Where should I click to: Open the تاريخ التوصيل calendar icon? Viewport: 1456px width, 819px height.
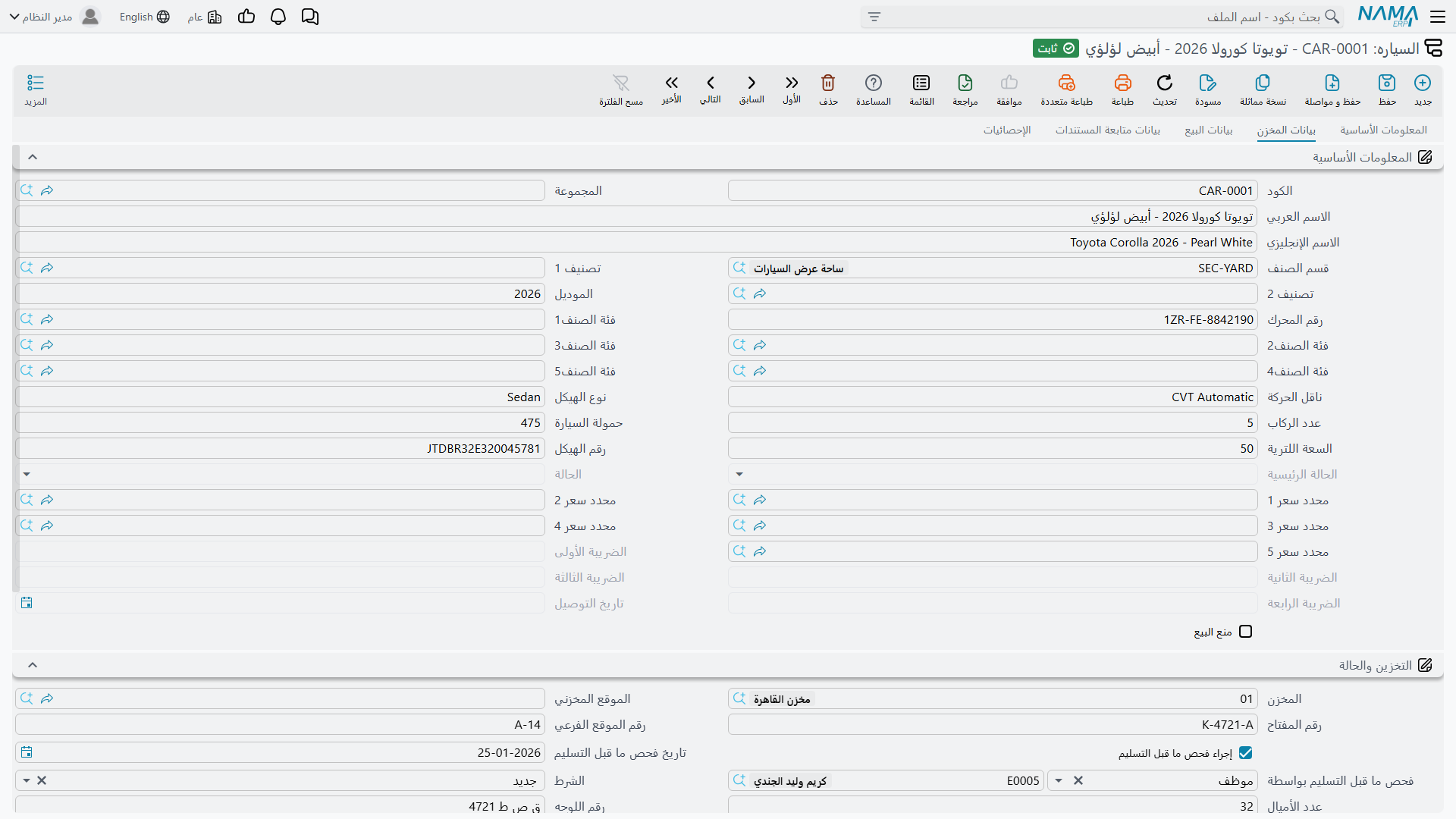27,603
